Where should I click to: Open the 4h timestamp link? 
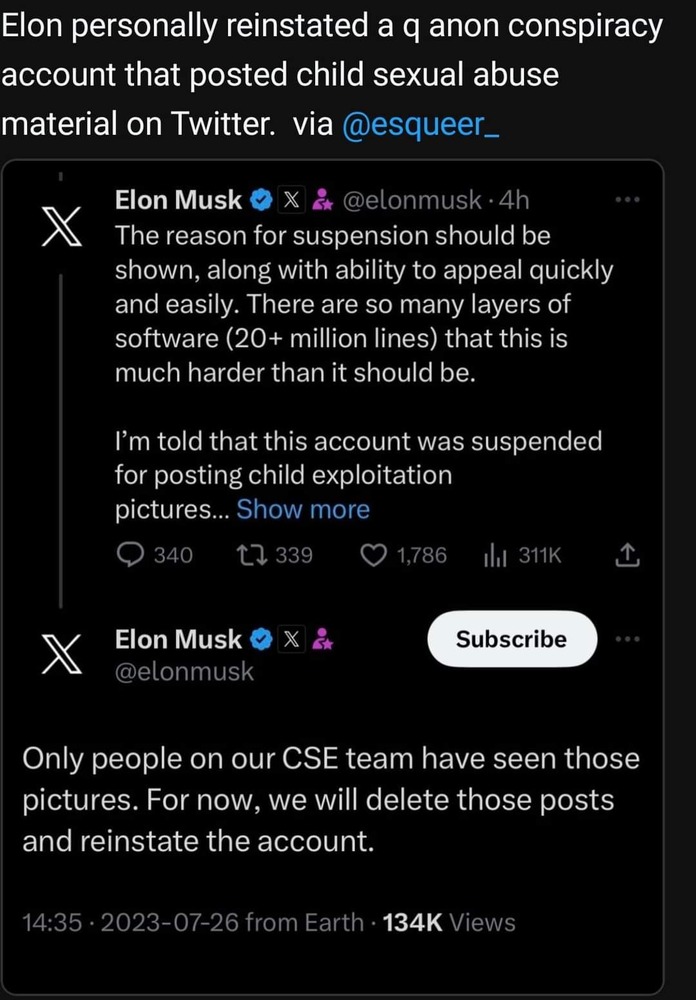(512, 200)
